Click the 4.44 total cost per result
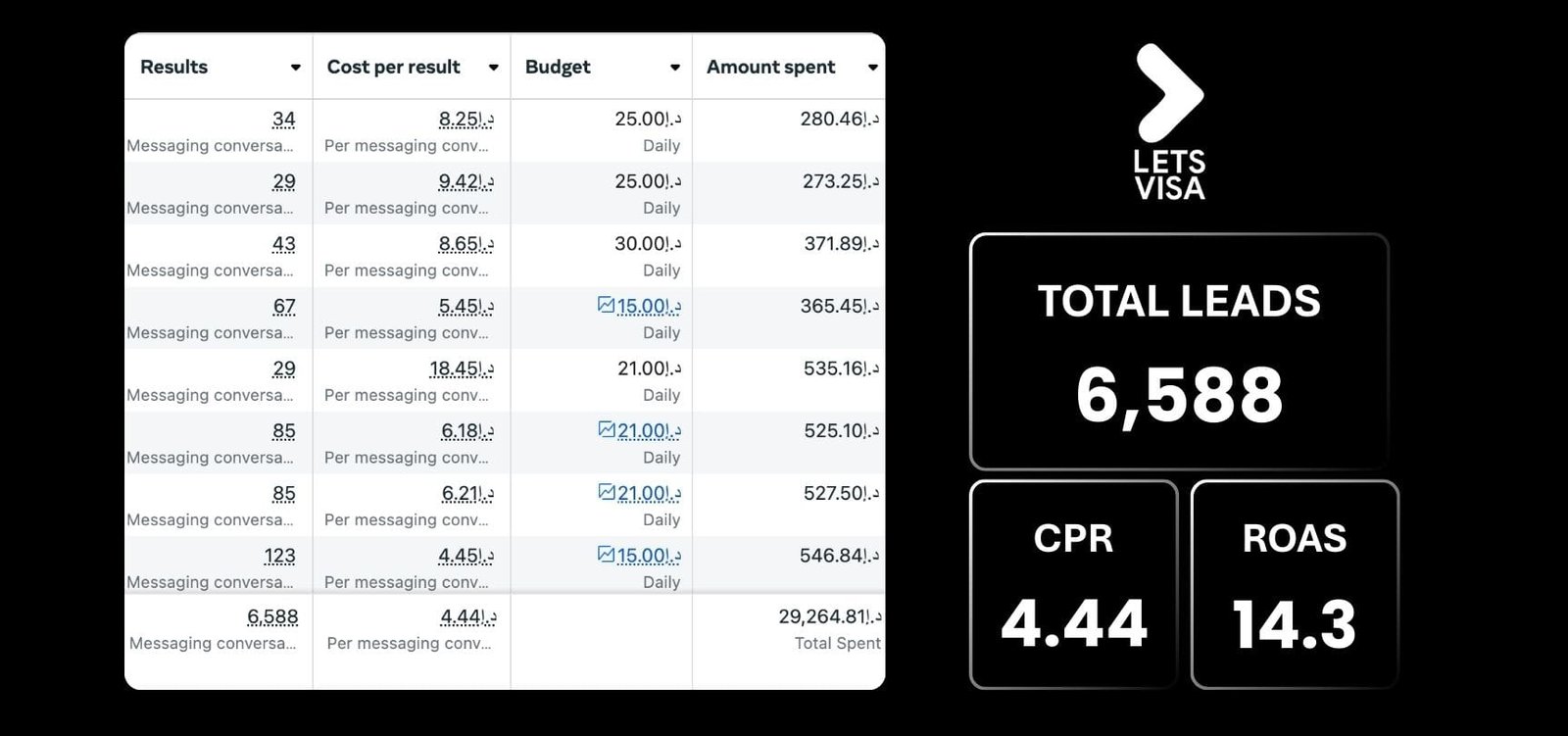Image resolution: width=1568 pixels, height=736 pixels. 467,616
